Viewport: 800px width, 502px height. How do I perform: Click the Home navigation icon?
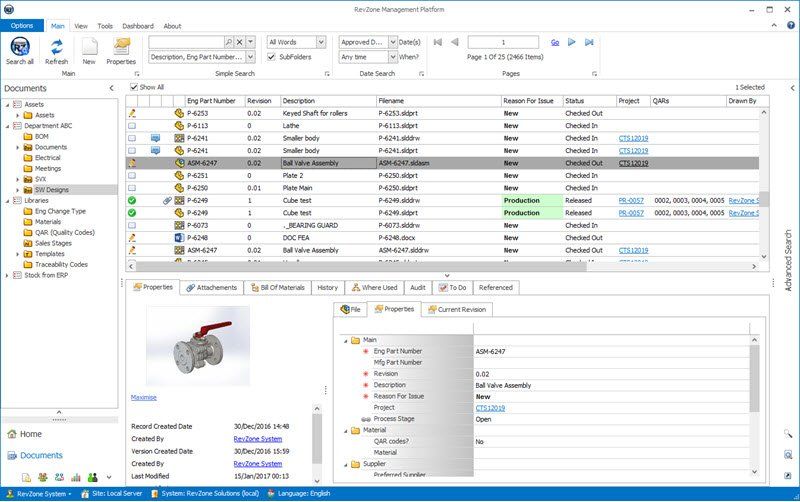[12, 434]
